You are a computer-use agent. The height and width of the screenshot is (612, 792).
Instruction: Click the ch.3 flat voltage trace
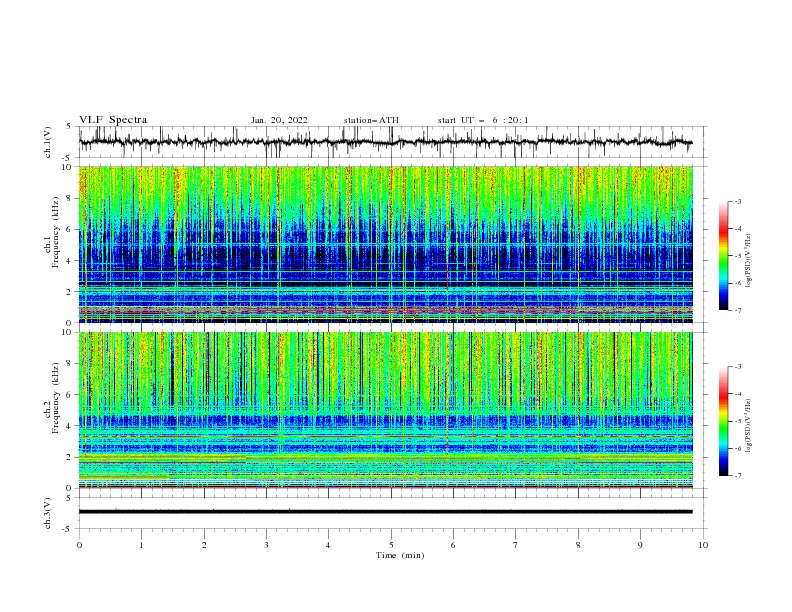[385, 512]
